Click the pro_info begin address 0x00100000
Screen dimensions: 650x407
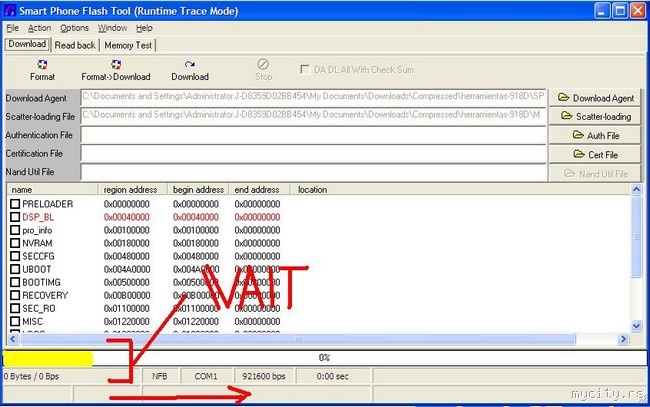pos(196,230)
